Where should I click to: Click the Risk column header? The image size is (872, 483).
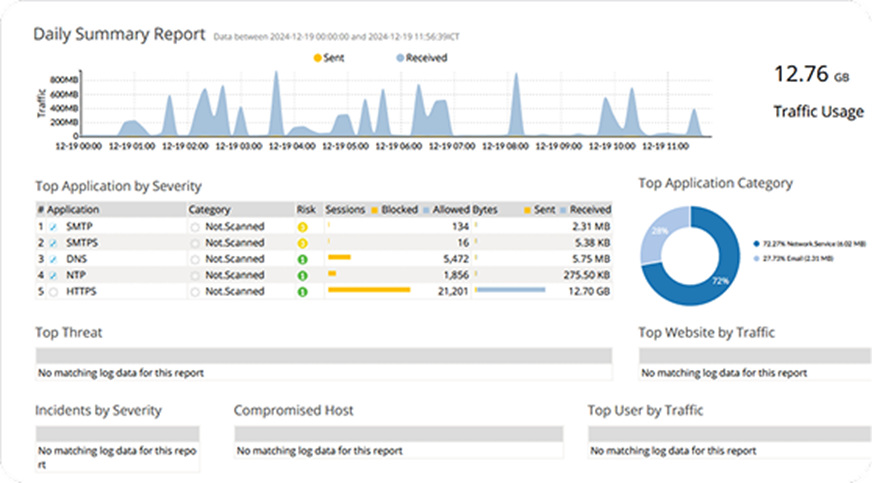[x=306, y=210]
